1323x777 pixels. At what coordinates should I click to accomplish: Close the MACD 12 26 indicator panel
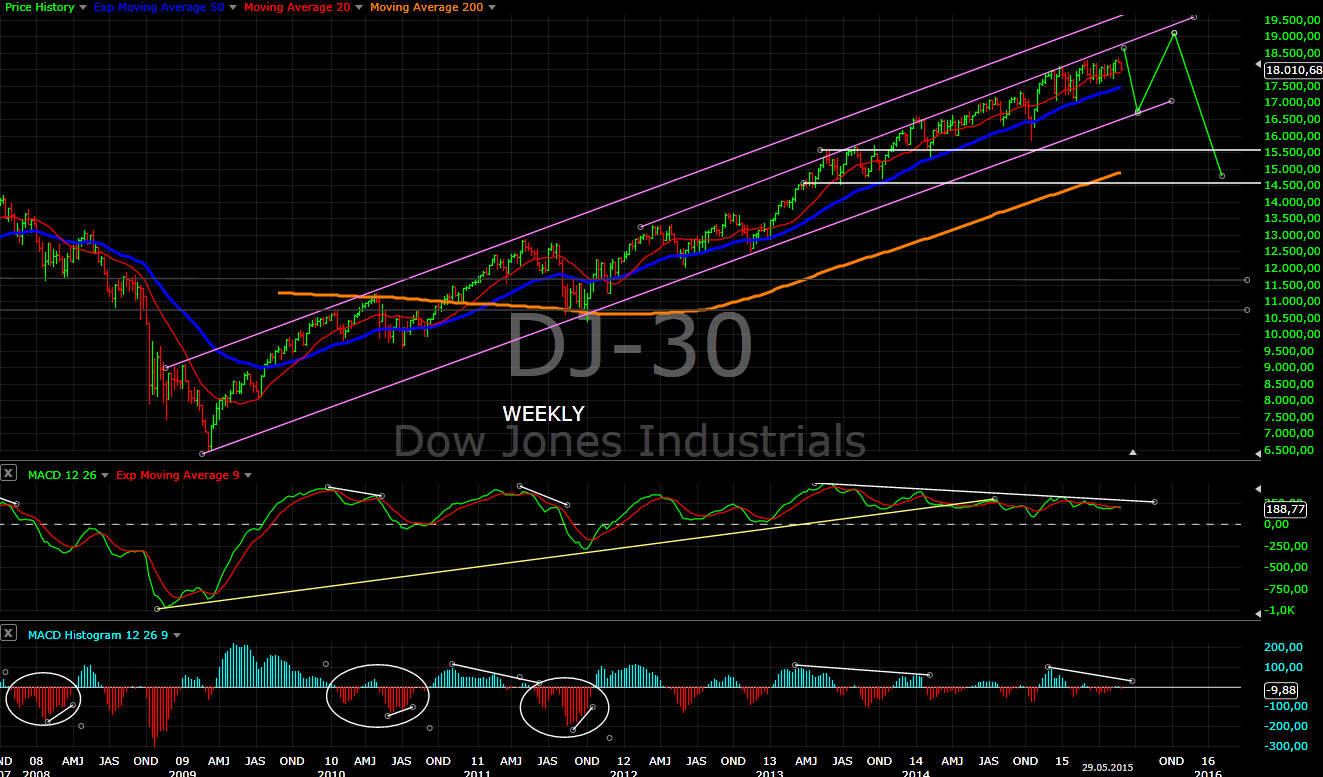pos(9,474)
